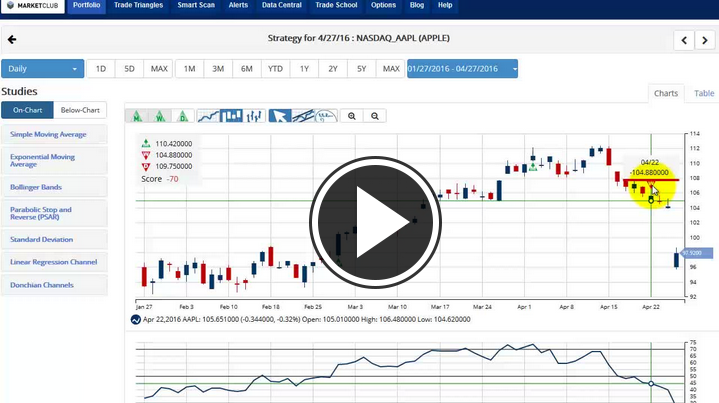Choose the intraday MAX range
The height and width of the screenshot is (403, 719).
(x=159, y=69)
